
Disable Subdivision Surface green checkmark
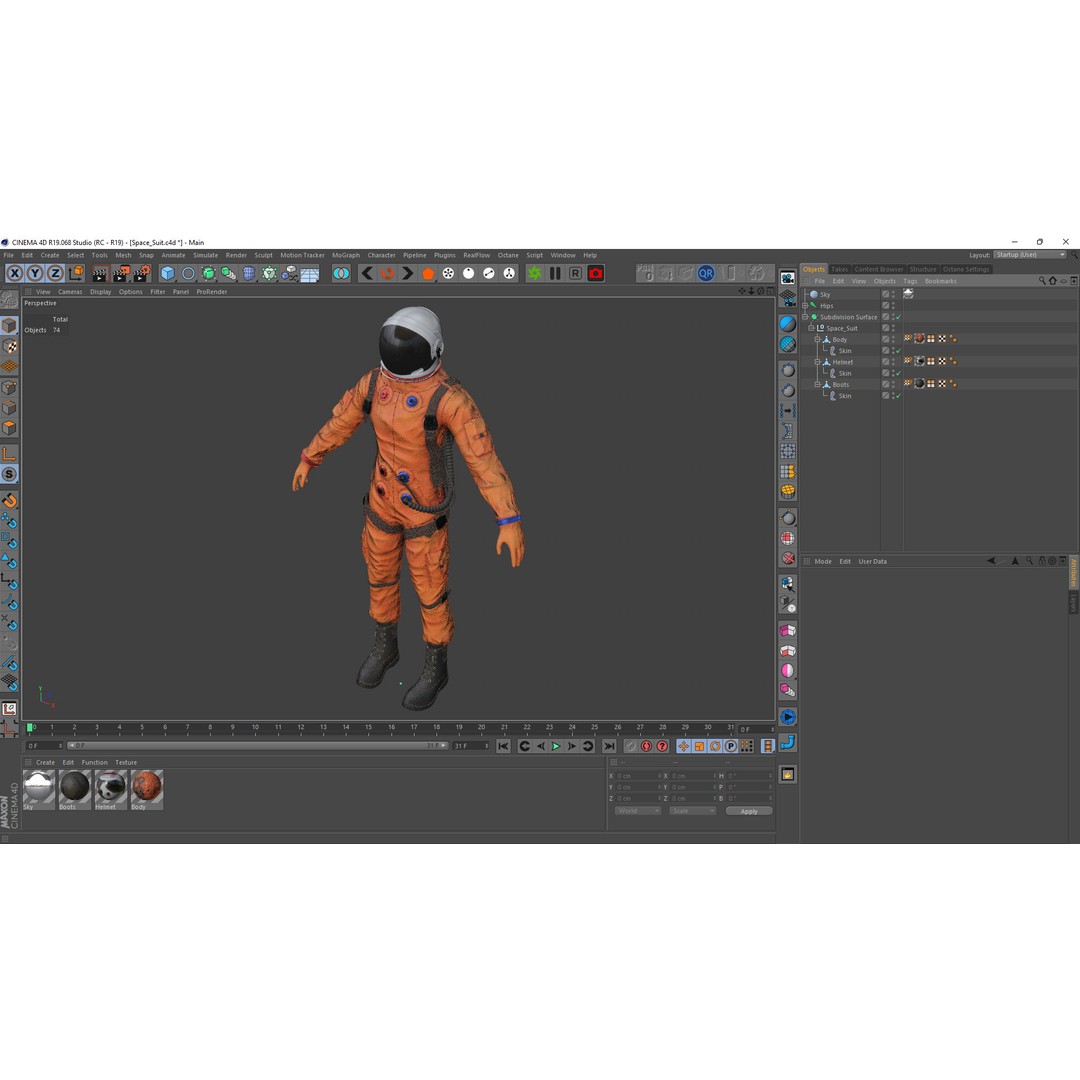[x=898, y=318]
